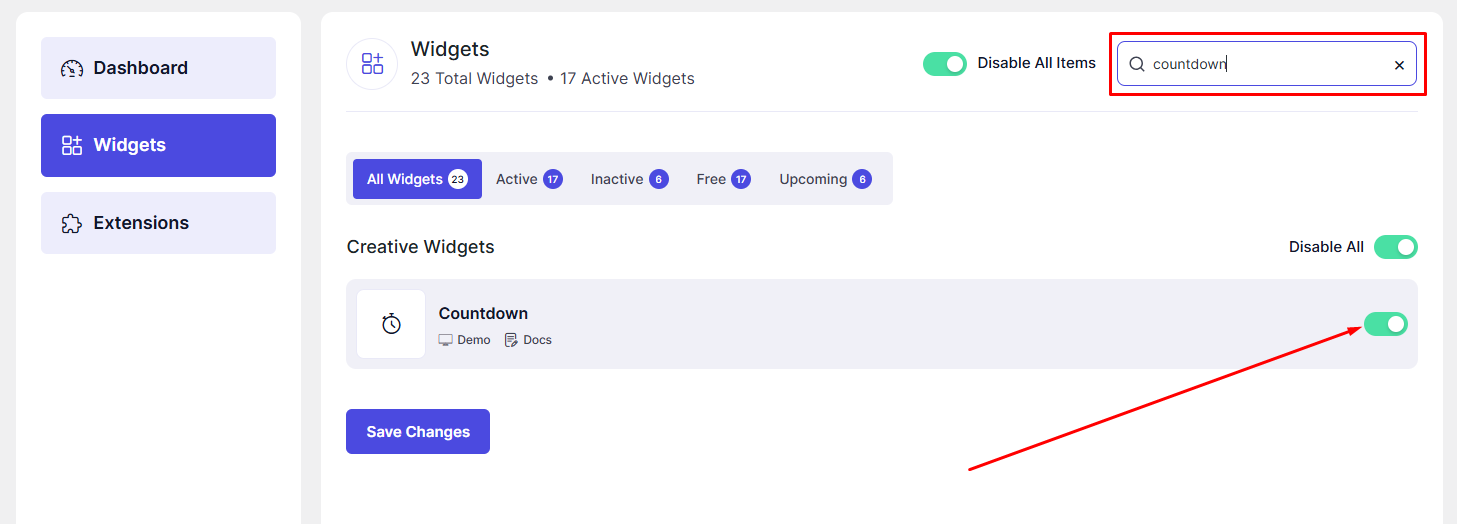The width and height of the screenshot is (1457, 524).
Task: Click the Countdown stopwatch widget icon
Action: (391, 324)
